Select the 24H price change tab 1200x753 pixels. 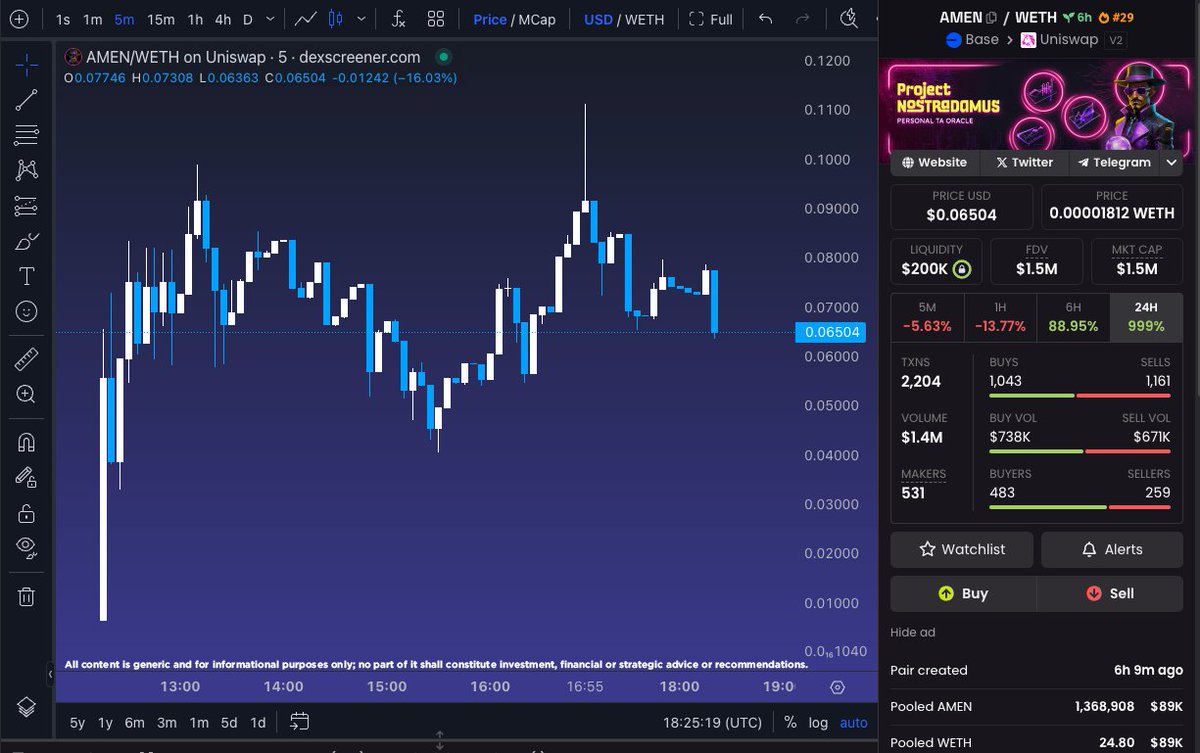pyautogui.click(x=1146, y=317)
